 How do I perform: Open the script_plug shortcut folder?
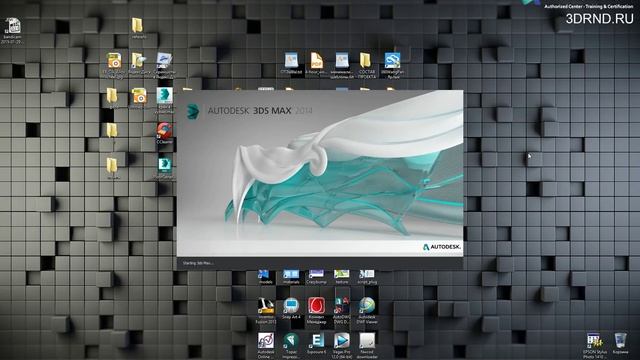pyautogui.click(x=367, y=277)
